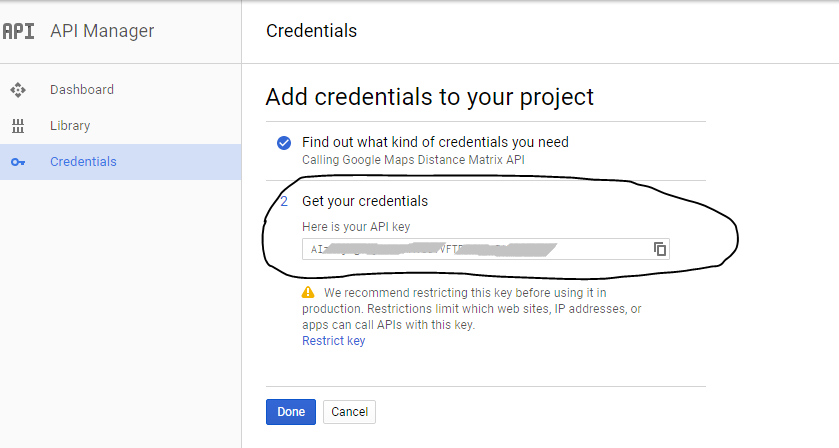This screenshot has width=839, height=448.
Task: Click inside the API key field
Action: 486,249
